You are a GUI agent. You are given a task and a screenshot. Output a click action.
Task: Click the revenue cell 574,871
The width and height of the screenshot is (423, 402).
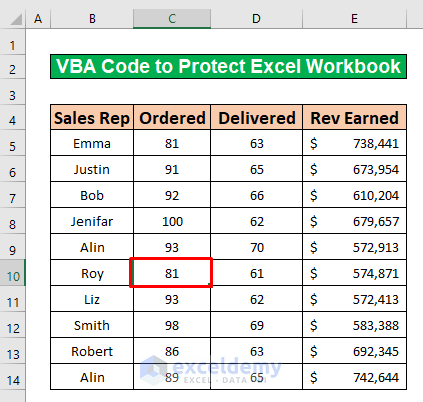[354, 273]
